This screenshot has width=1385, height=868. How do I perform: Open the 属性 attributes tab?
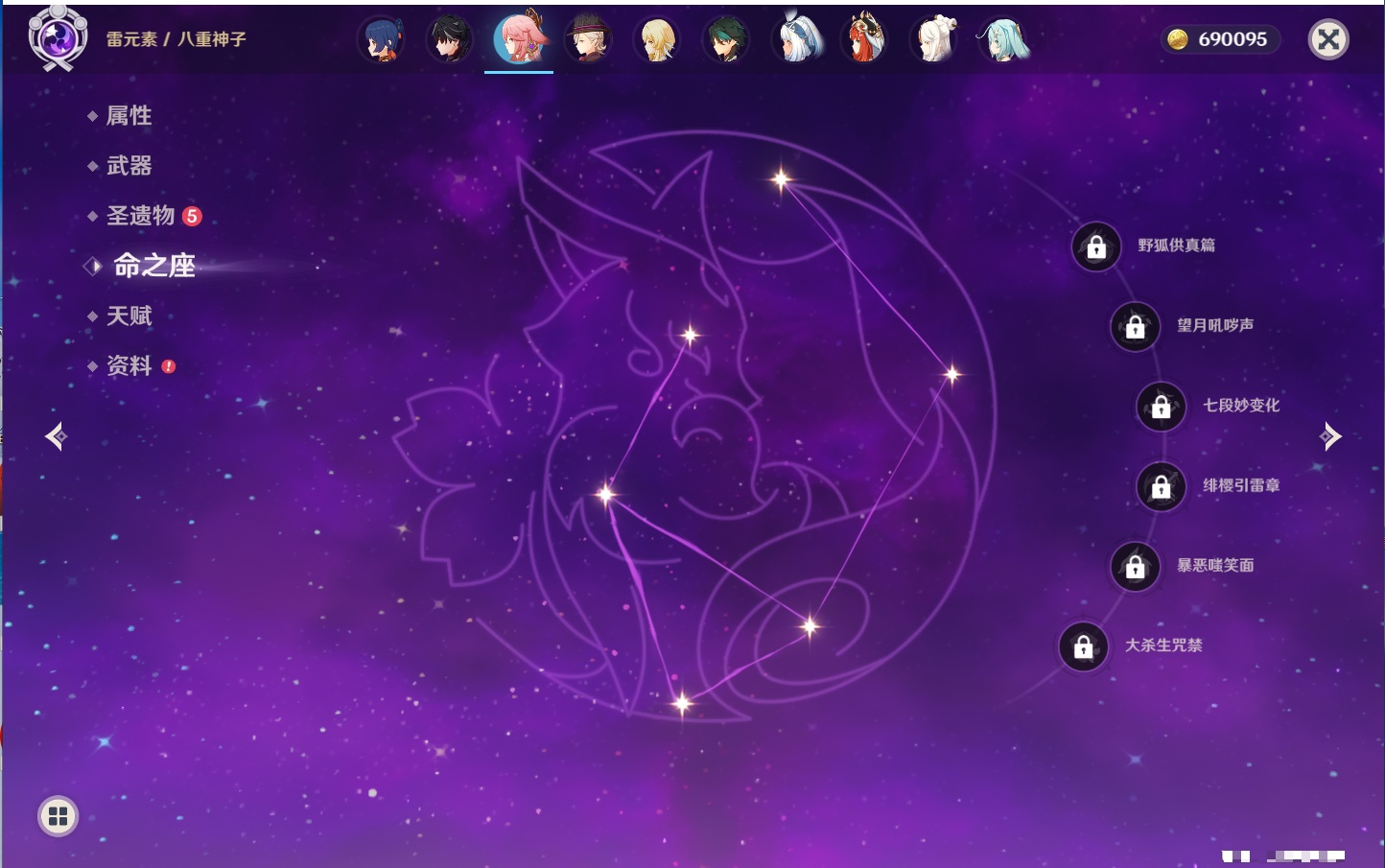[x=129, y=116]
